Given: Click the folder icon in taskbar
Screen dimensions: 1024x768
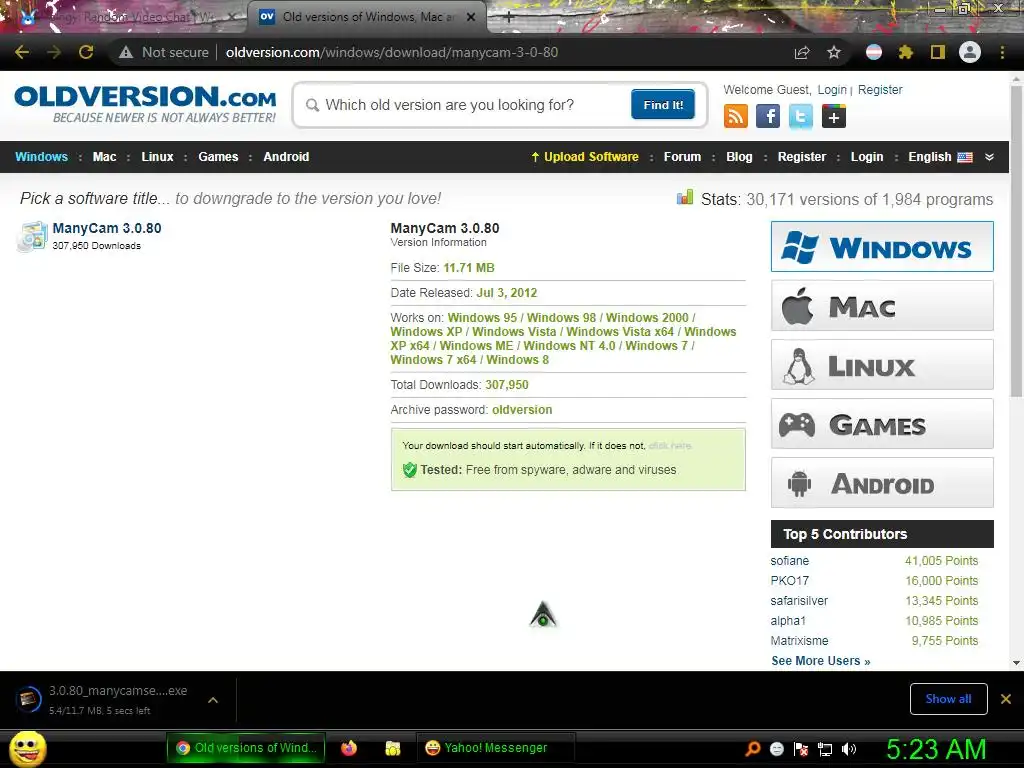Looking at the screenshot, I should 392,748.
